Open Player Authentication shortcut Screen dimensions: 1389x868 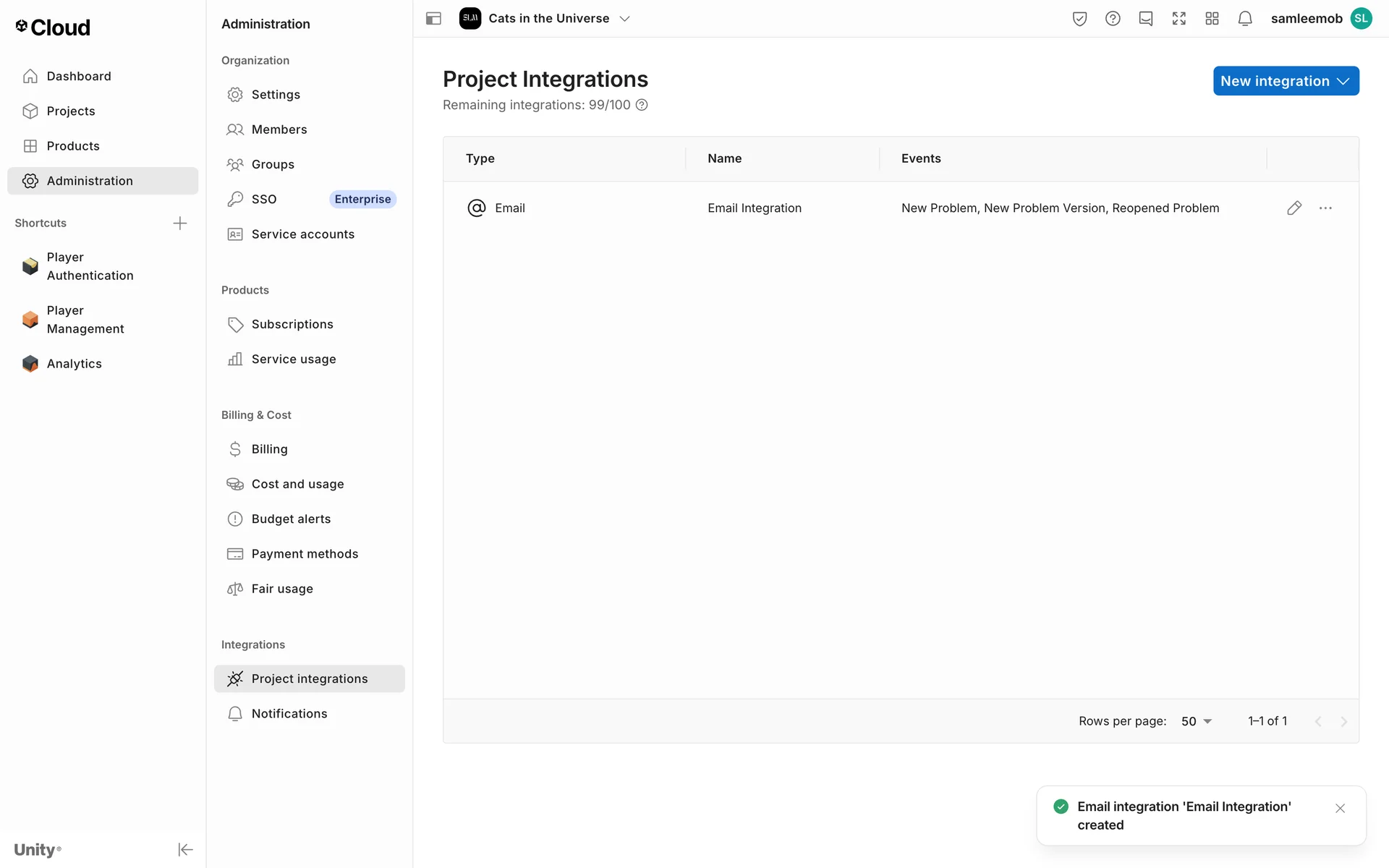click(x=90, y=266)
